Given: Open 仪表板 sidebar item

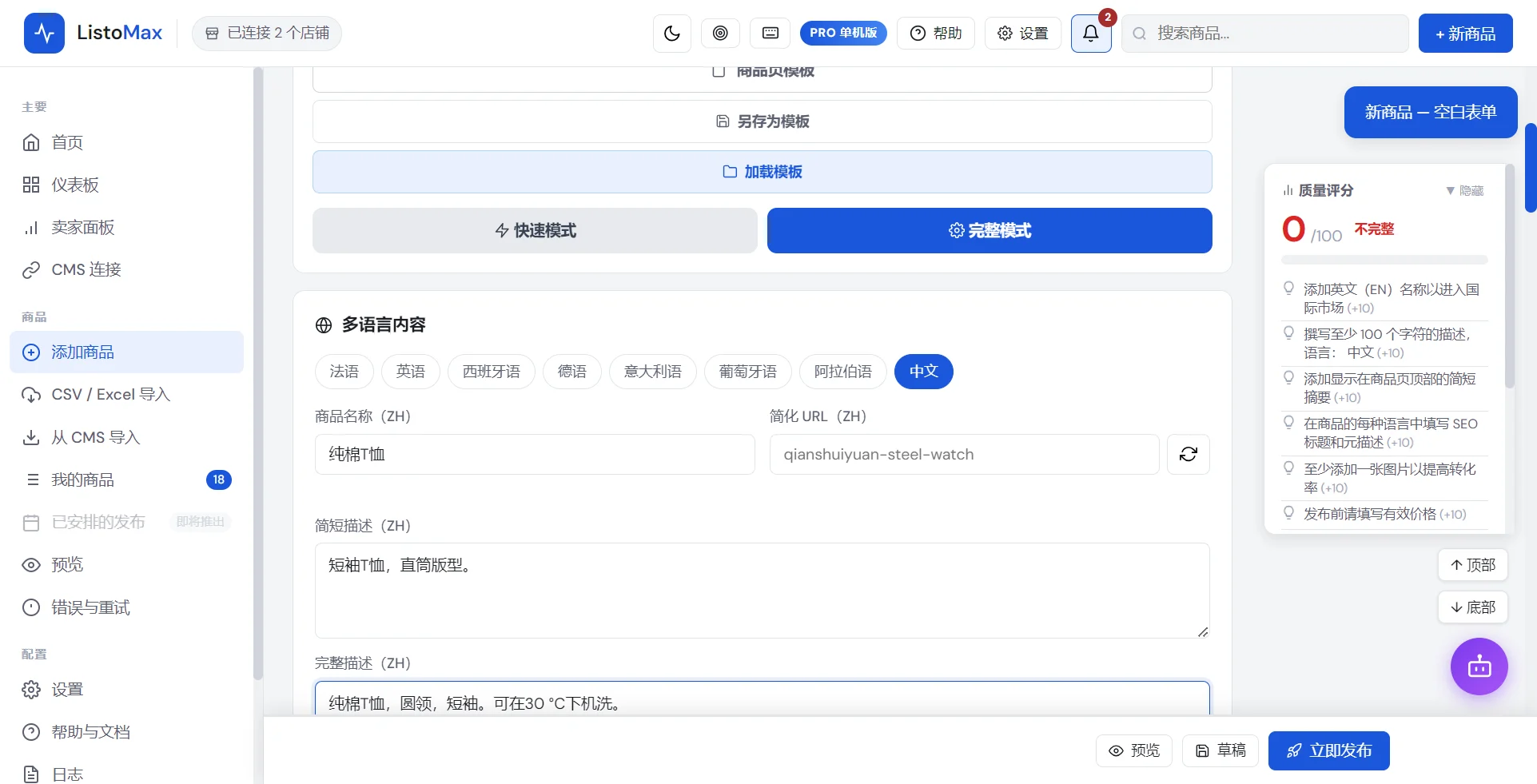Looking at the screenshot, I should pyautogui.click(x=126, y=185).
